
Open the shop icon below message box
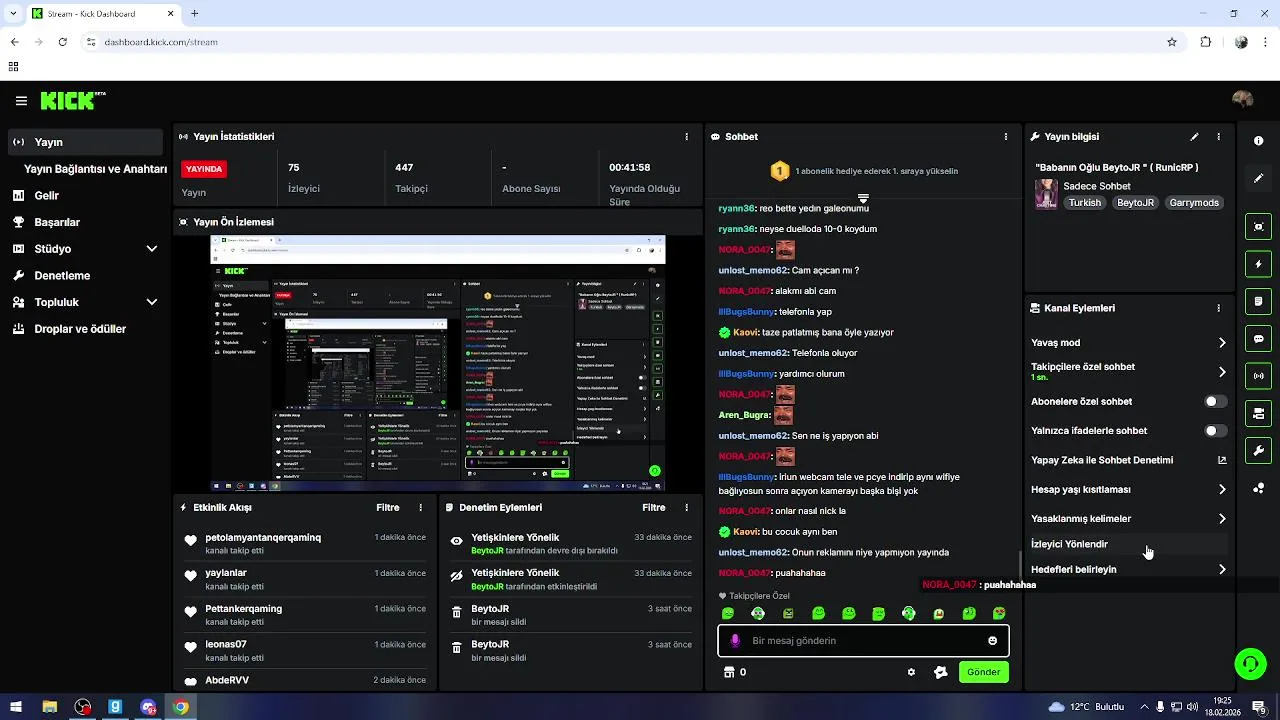click(x=729, y=672)
